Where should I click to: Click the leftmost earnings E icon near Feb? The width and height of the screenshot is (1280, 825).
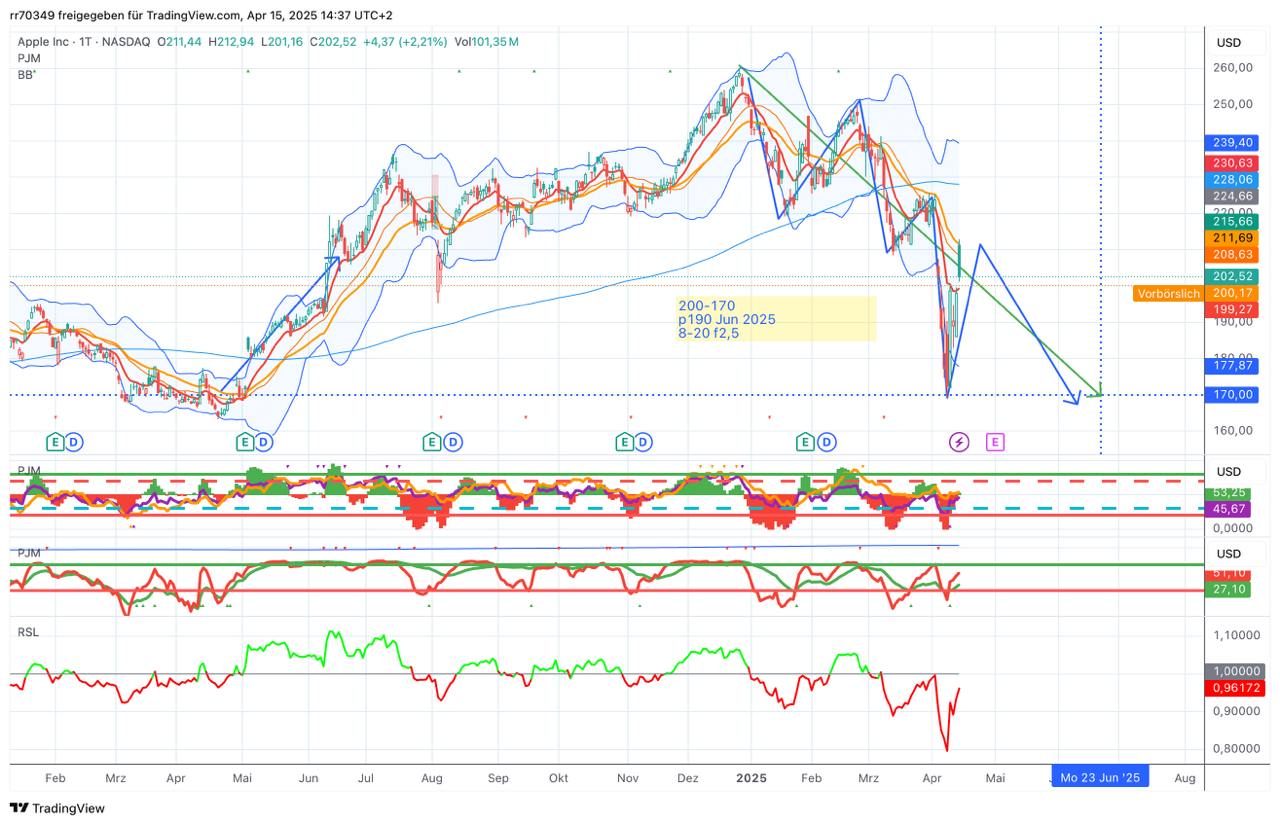click(x=56, y=441)
